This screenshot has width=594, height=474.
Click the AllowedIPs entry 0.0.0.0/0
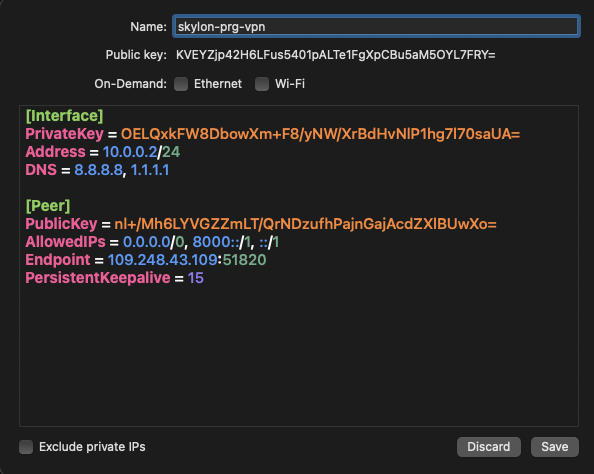(153, 242)
